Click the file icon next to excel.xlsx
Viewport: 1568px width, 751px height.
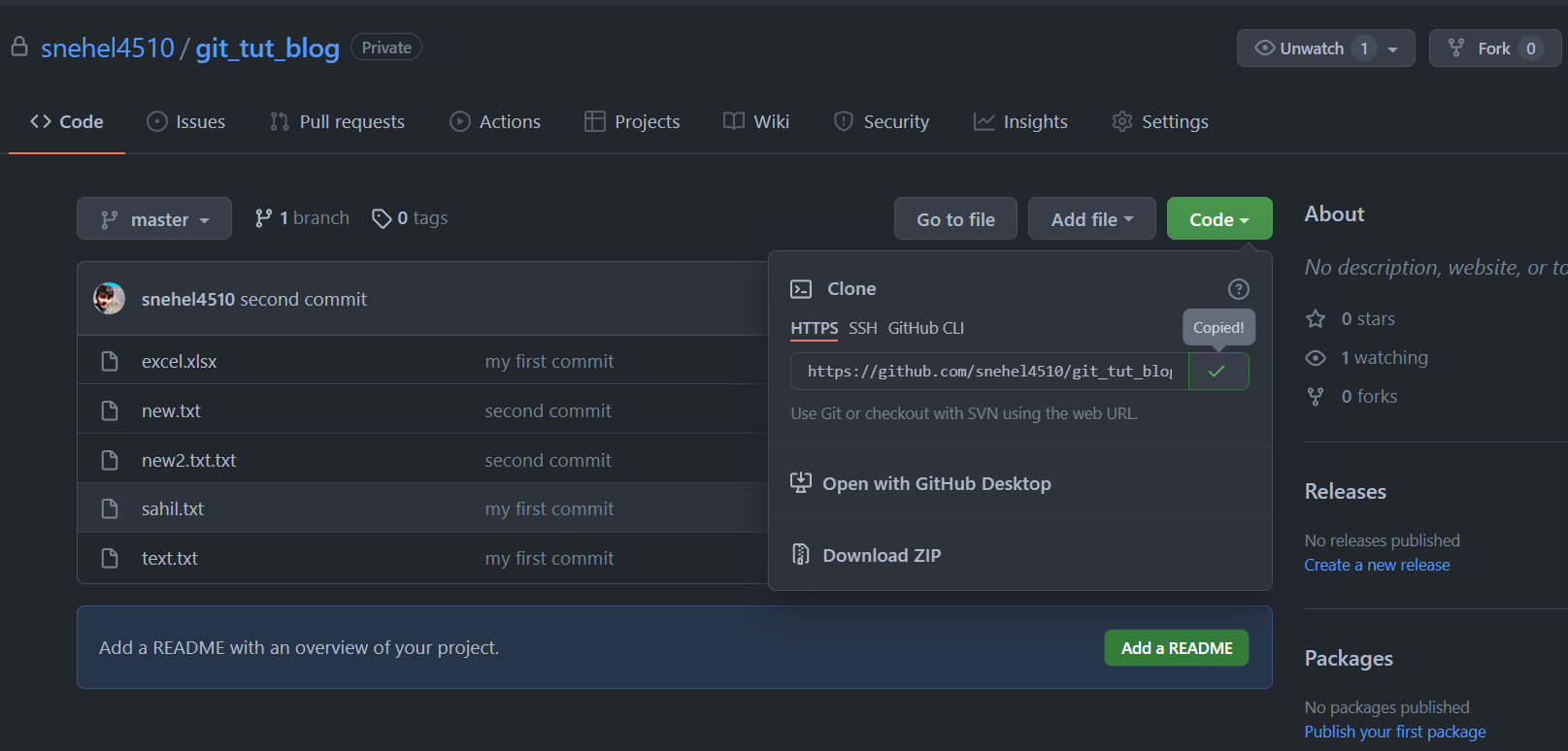(110, 361)
